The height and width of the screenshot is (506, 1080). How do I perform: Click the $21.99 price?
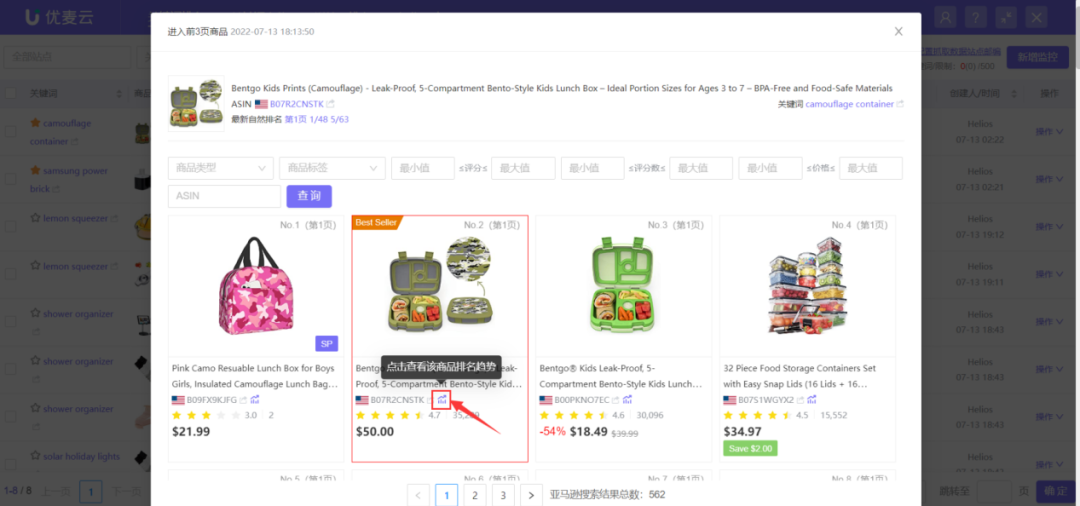pyautogui.click(x=191, y=432)
